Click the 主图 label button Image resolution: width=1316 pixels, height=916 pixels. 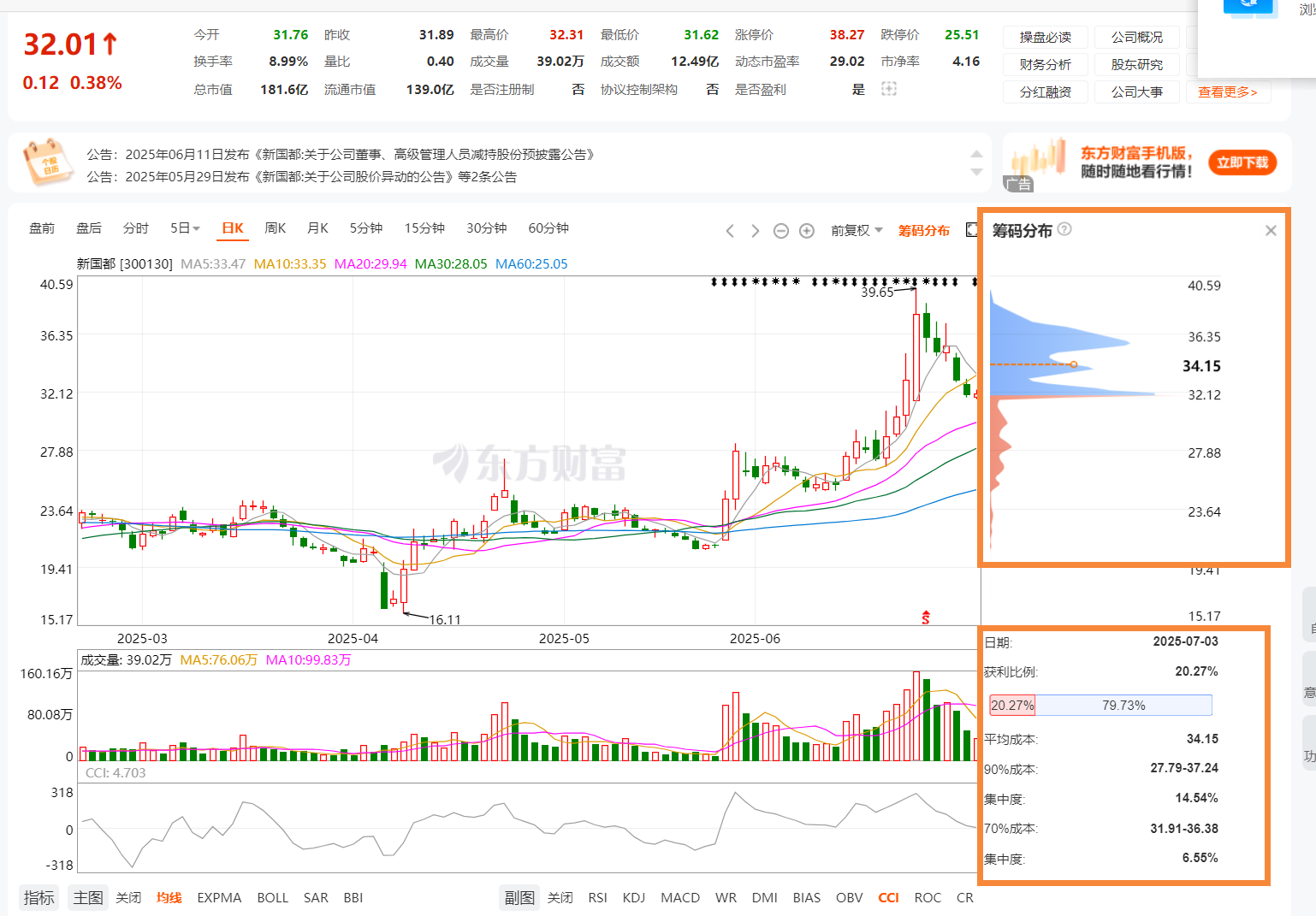(88, 898)
